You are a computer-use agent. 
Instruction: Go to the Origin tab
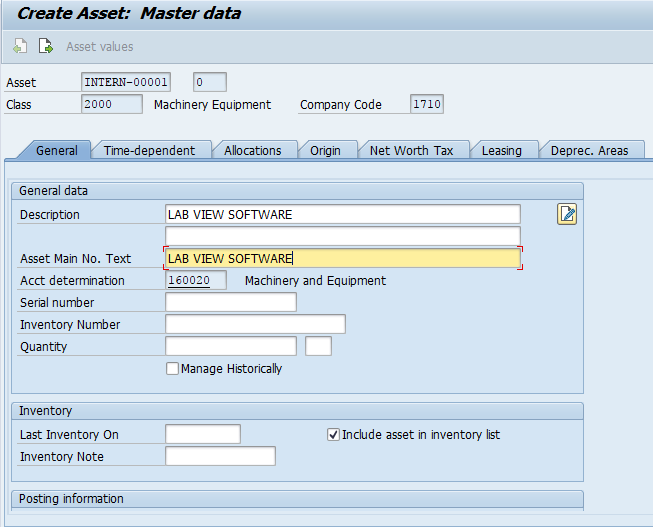click(x=325, y=150)
